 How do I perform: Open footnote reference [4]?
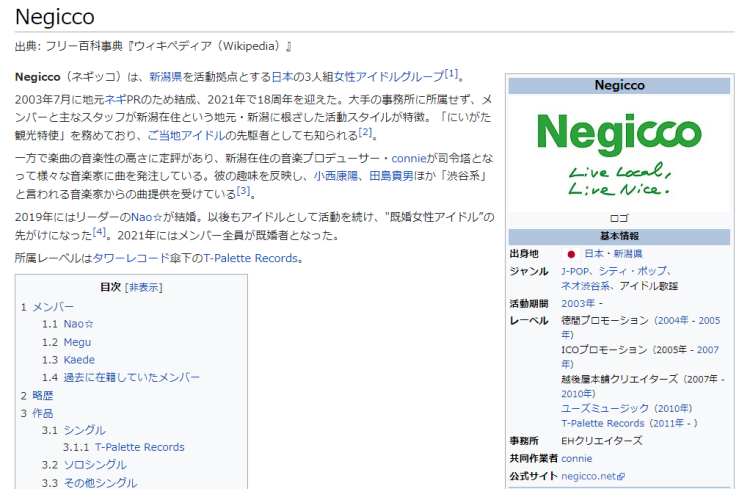(99, 232)
